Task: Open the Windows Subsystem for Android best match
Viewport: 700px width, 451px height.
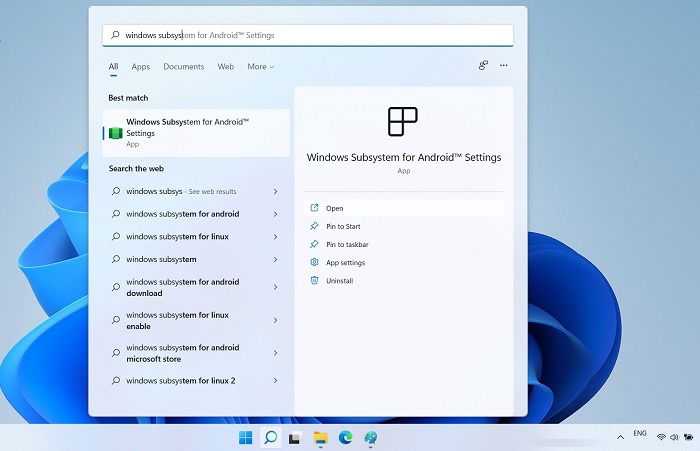Action: 196,133
